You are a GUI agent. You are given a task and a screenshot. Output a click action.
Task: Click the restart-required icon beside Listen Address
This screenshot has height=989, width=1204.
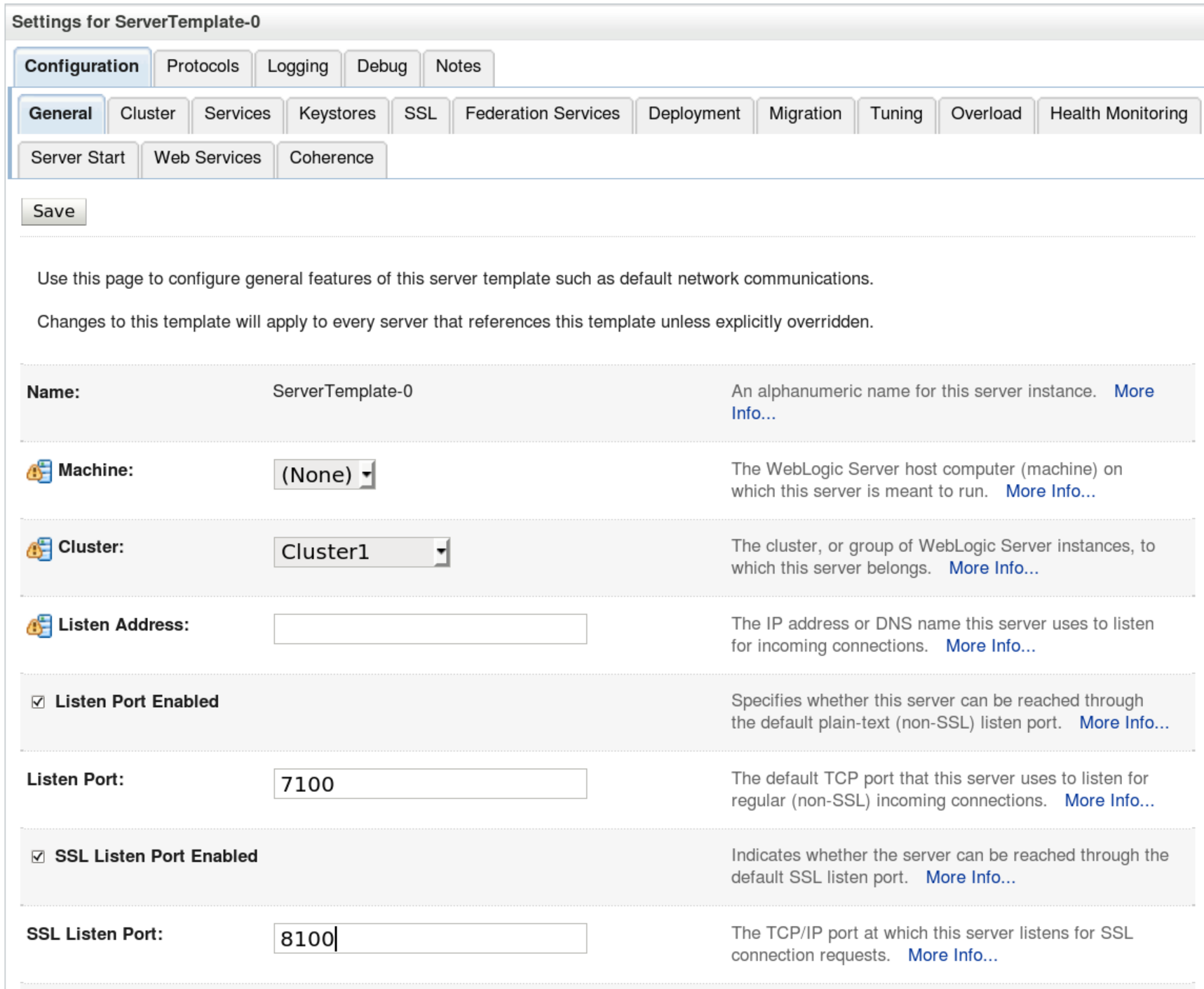point(39,626)
